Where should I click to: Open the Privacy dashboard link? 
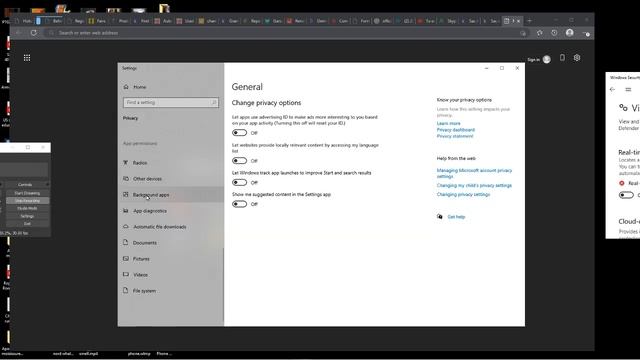tap(456, 130)
